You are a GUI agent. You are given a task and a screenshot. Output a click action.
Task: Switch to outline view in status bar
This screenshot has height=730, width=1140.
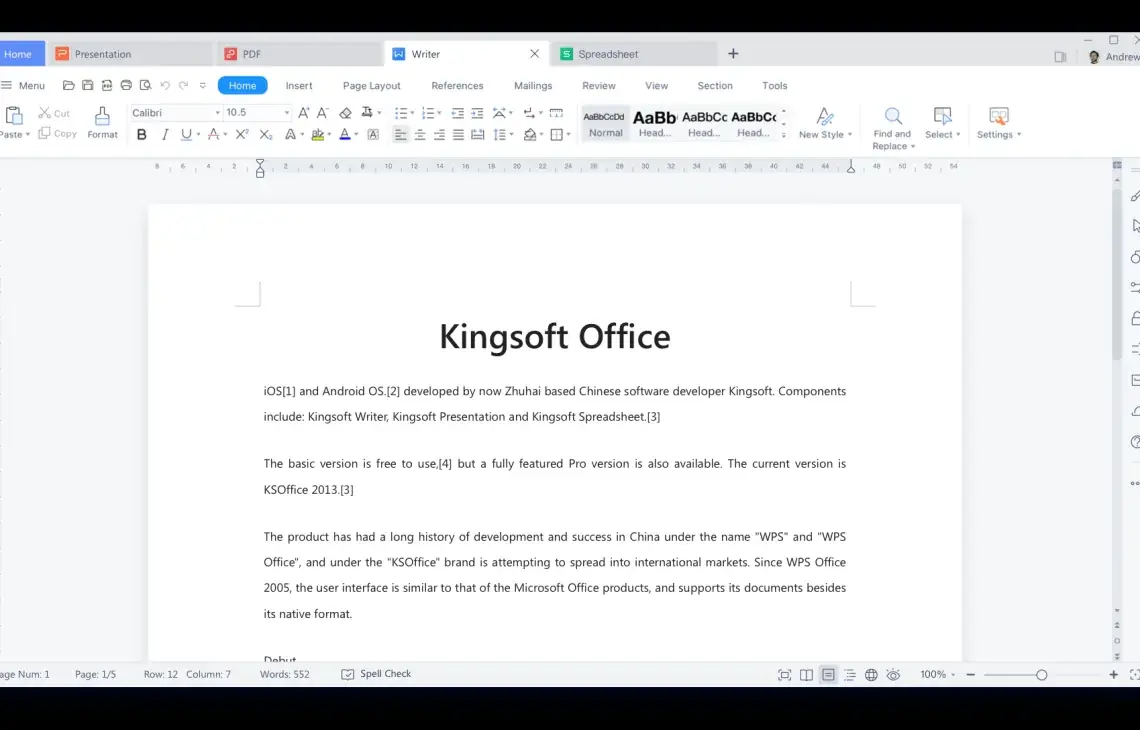[850, 675]
